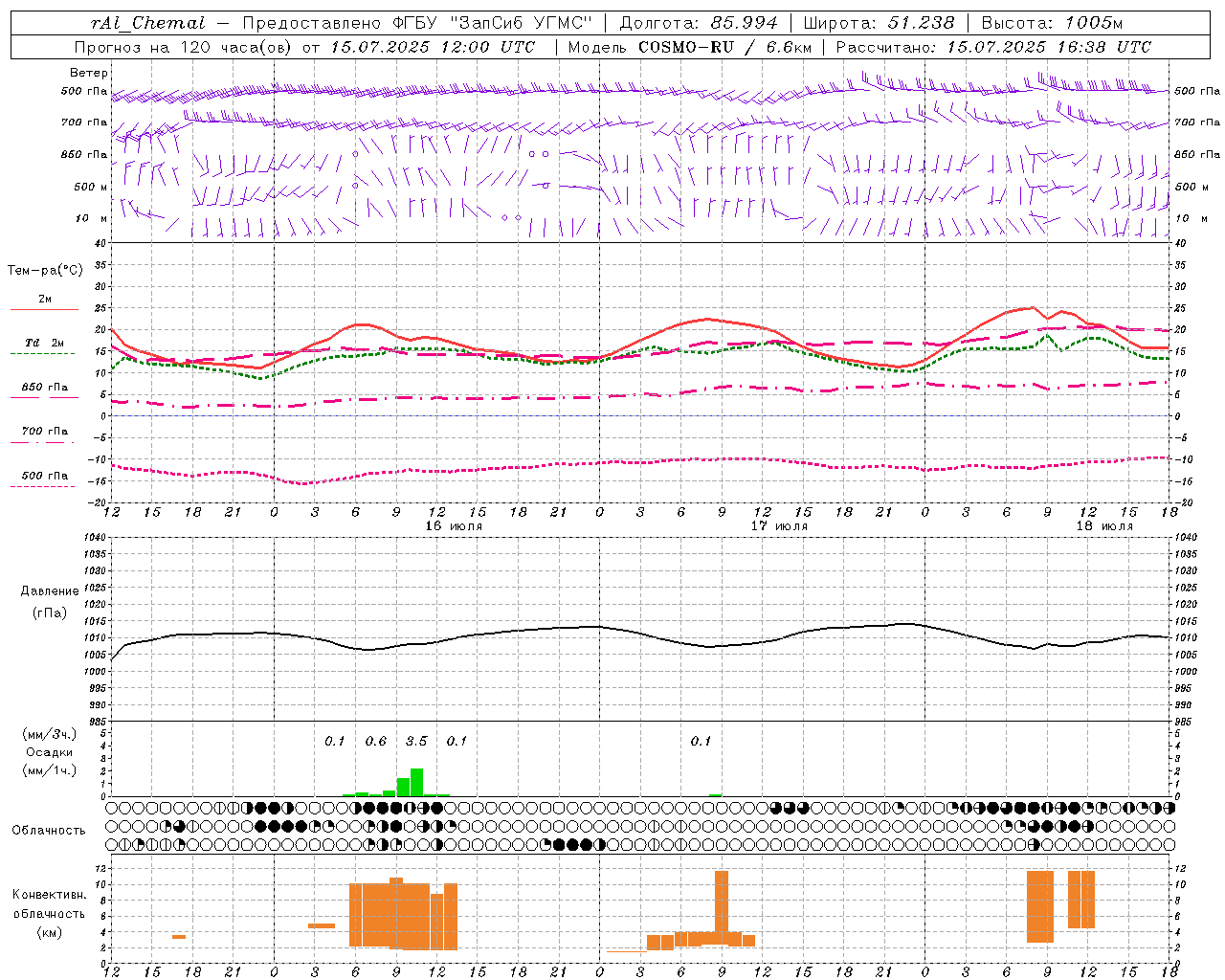1225x980 pixels.
Task: Click the "16 июля" date label
Action: (x=454, y=526)
